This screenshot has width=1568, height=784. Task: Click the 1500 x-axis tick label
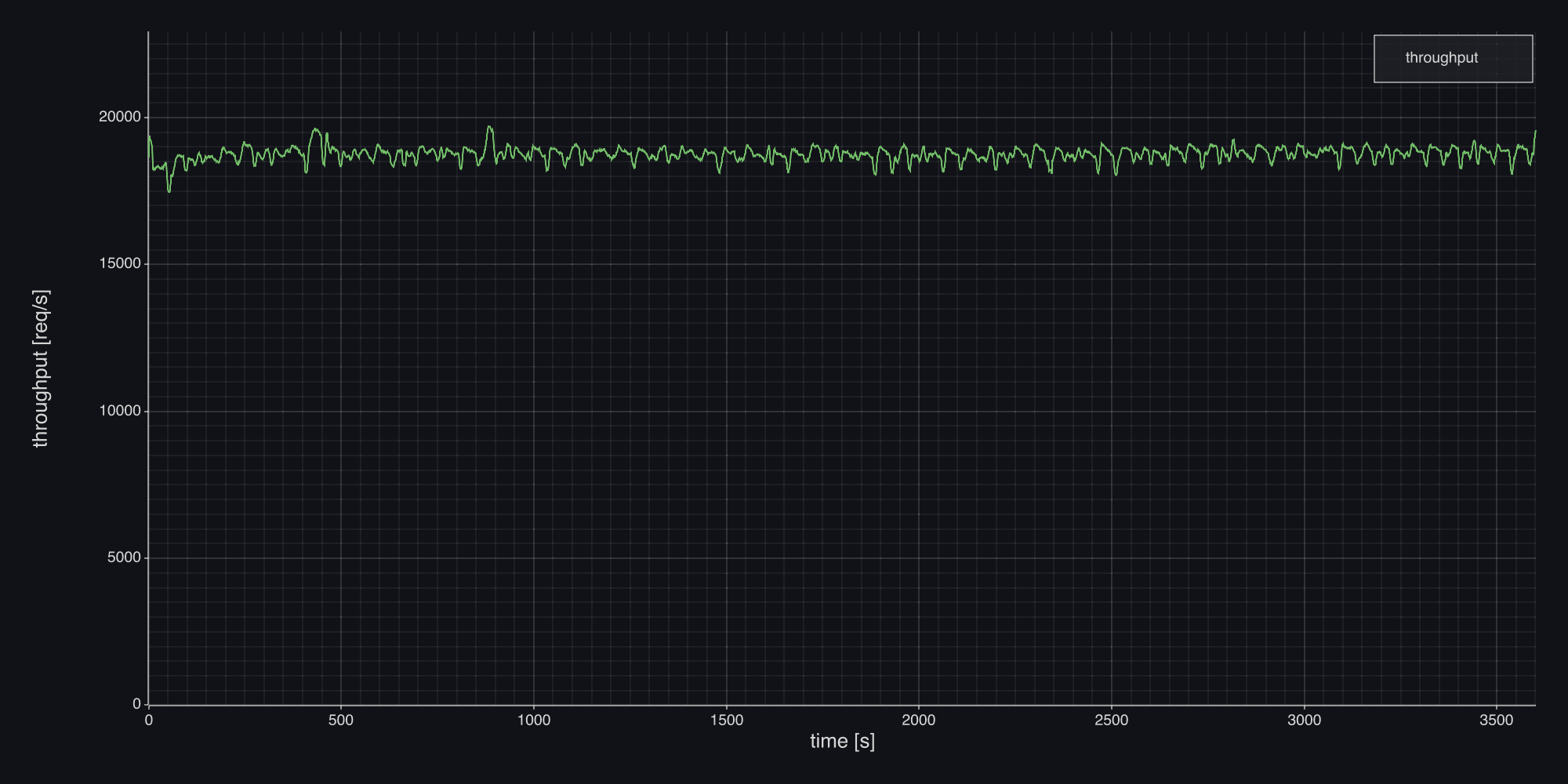[727, 720]
